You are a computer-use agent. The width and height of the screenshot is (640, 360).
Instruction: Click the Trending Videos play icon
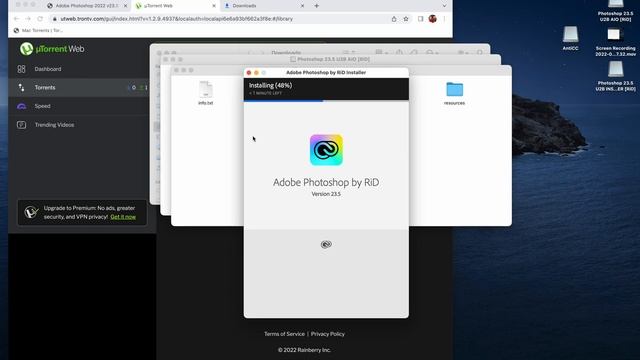22,125
